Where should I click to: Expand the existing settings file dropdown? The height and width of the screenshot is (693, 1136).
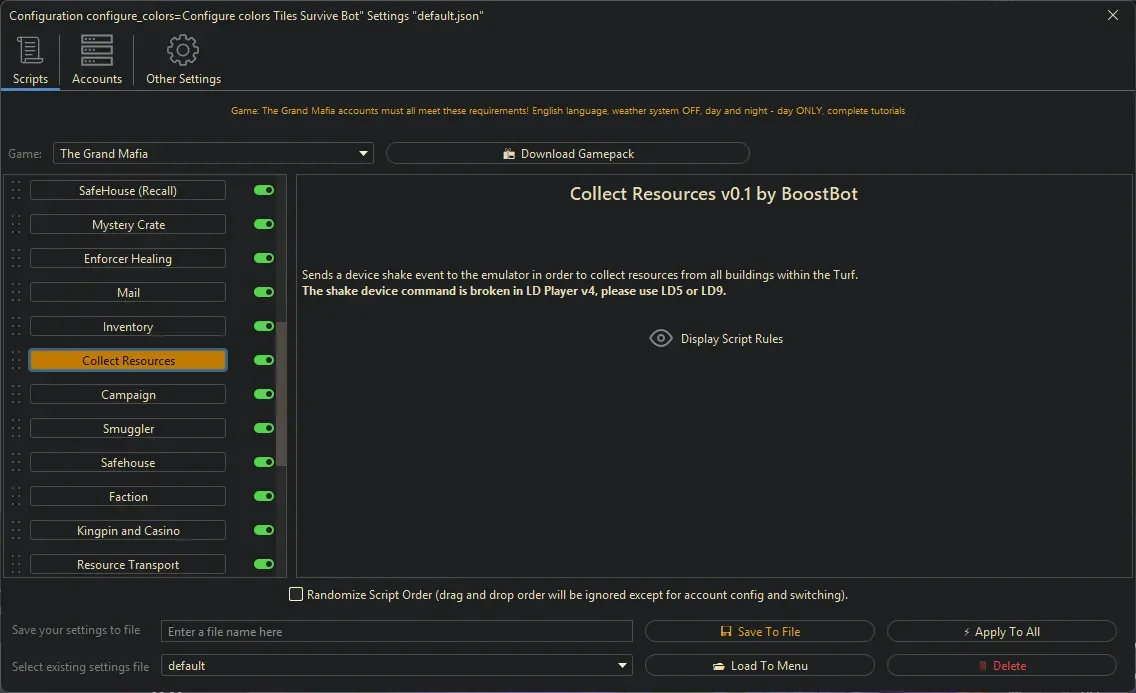[396, 665]
